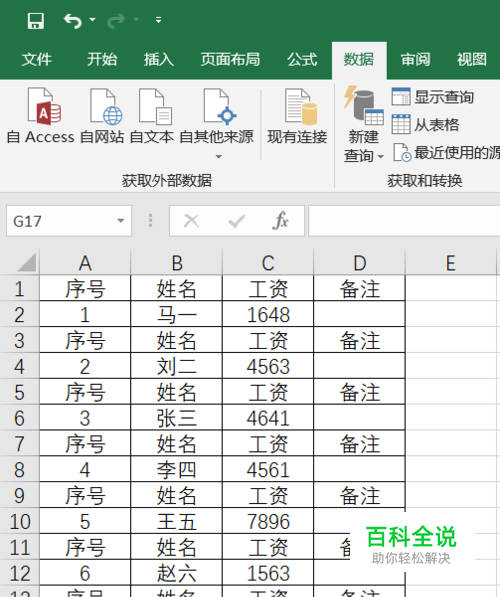Click the 最近使用的源 button

pyautogui.click(x=446, y=152)
